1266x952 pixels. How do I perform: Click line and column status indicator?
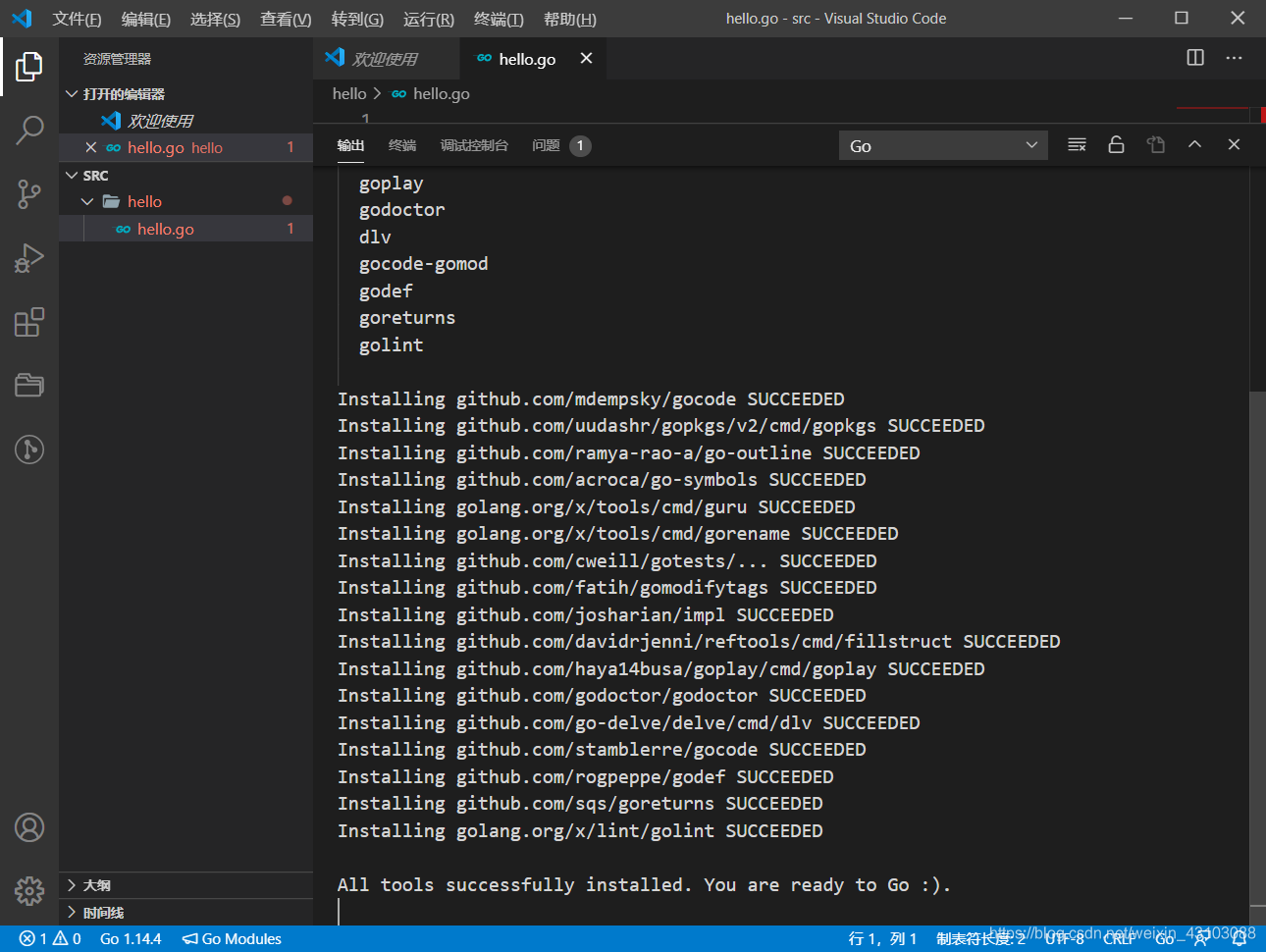pos(882,939)
